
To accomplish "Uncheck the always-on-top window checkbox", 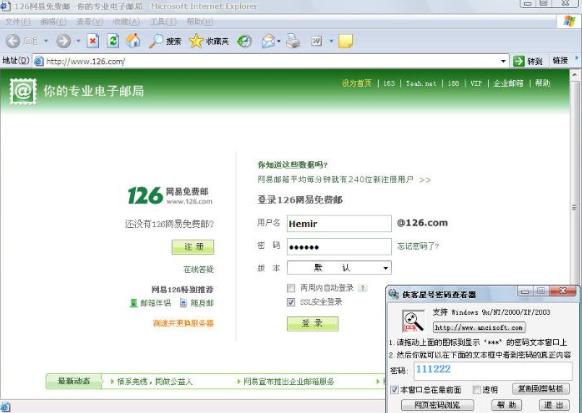I will coord(395,389).
